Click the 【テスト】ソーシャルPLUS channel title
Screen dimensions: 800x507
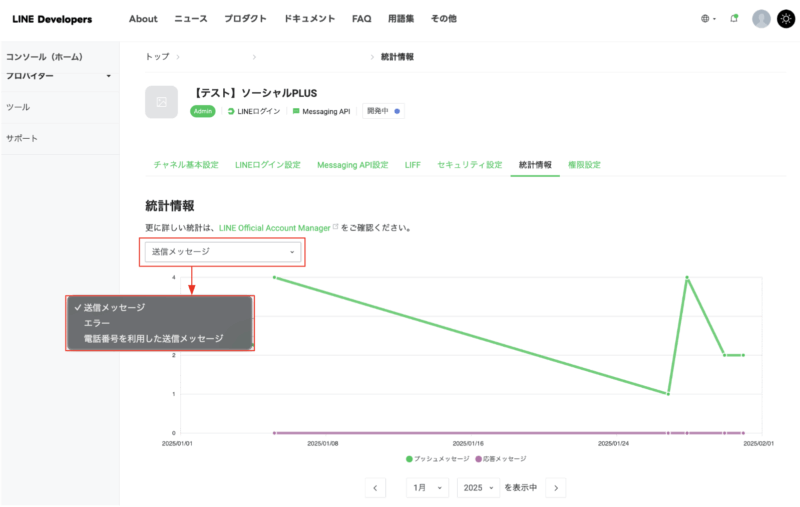coord(254,93)
